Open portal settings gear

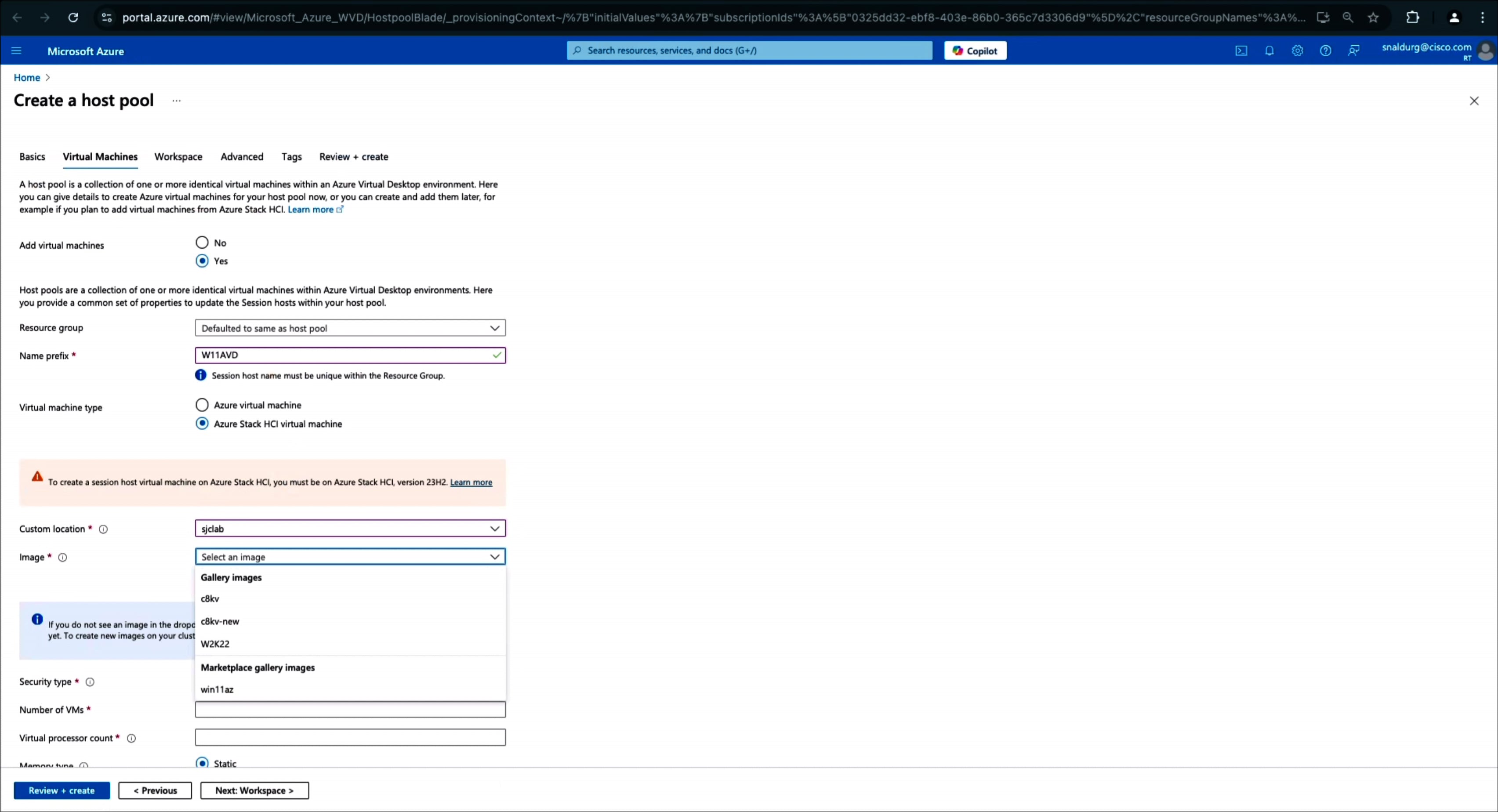coord(1297,51)
